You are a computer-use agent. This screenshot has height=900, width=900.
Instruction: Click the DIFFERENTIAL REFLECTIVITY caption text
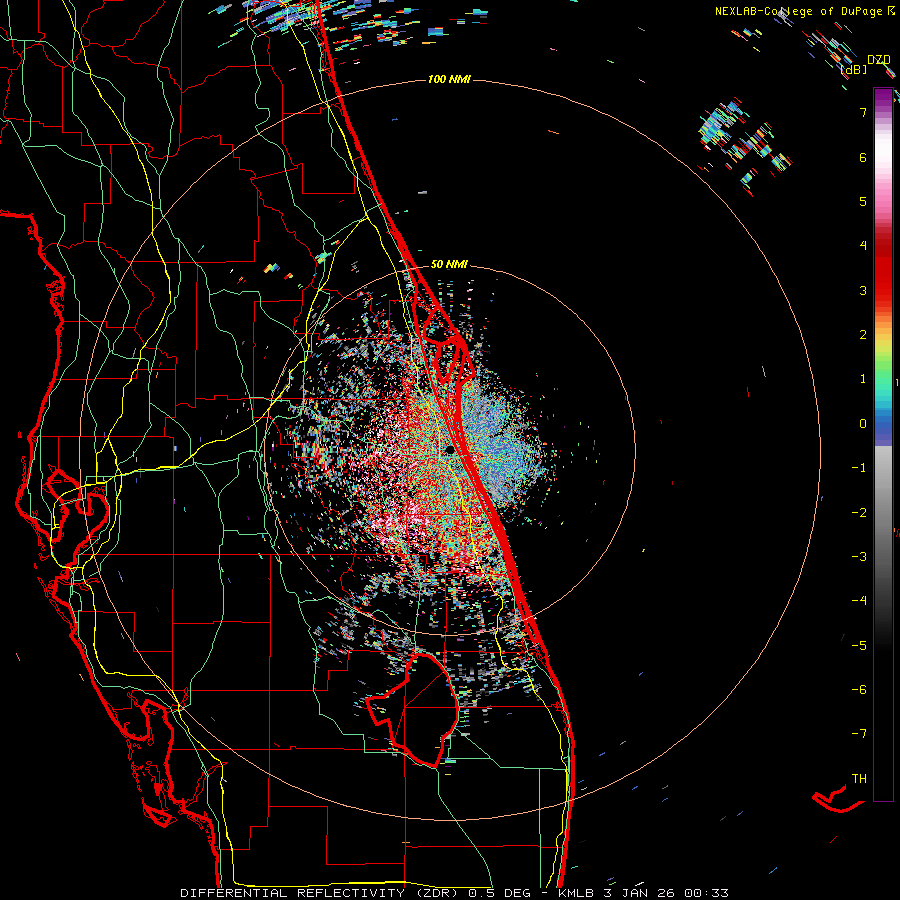click(x=292, y=893)
